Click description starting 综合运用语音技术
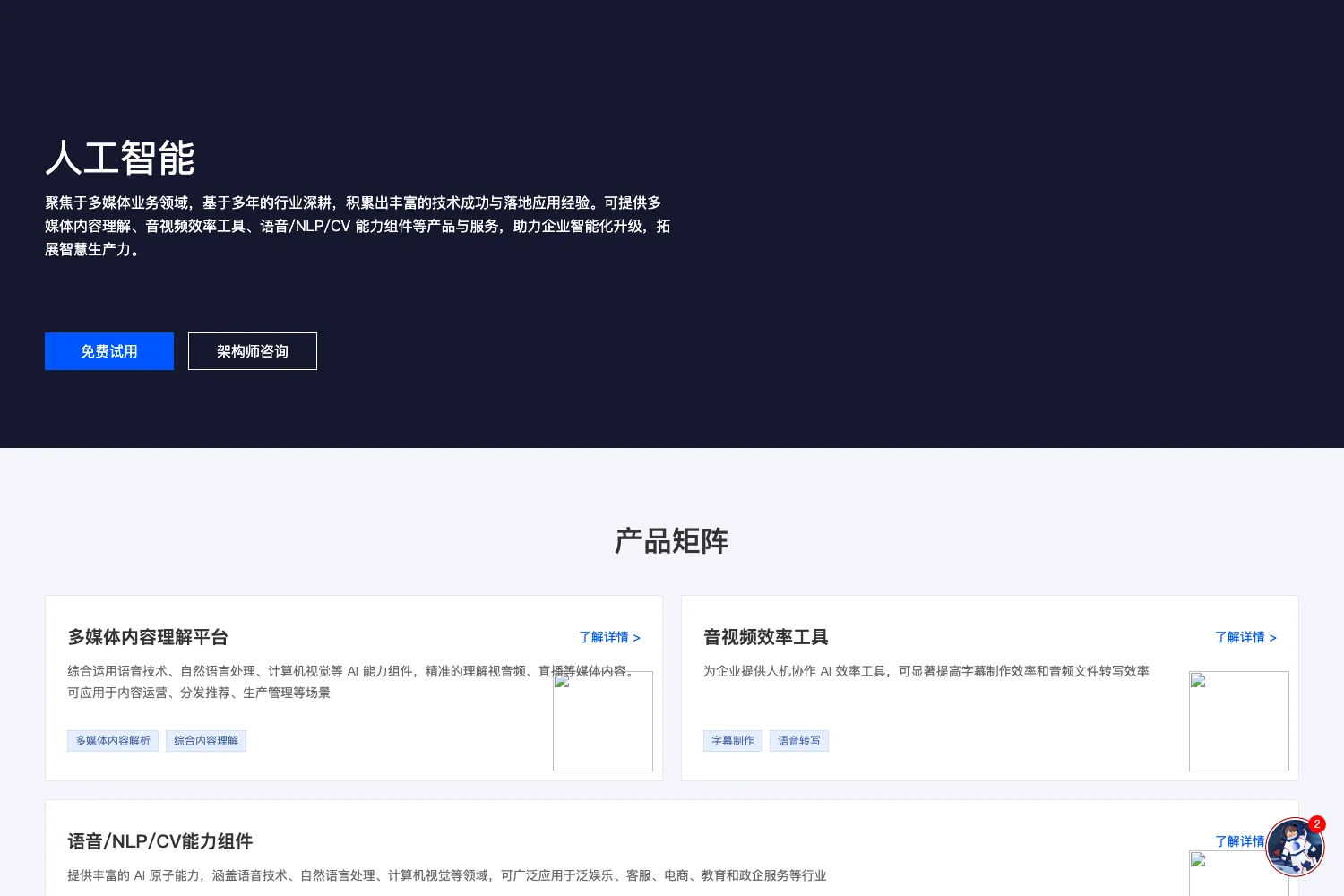 tap(352, 682)
